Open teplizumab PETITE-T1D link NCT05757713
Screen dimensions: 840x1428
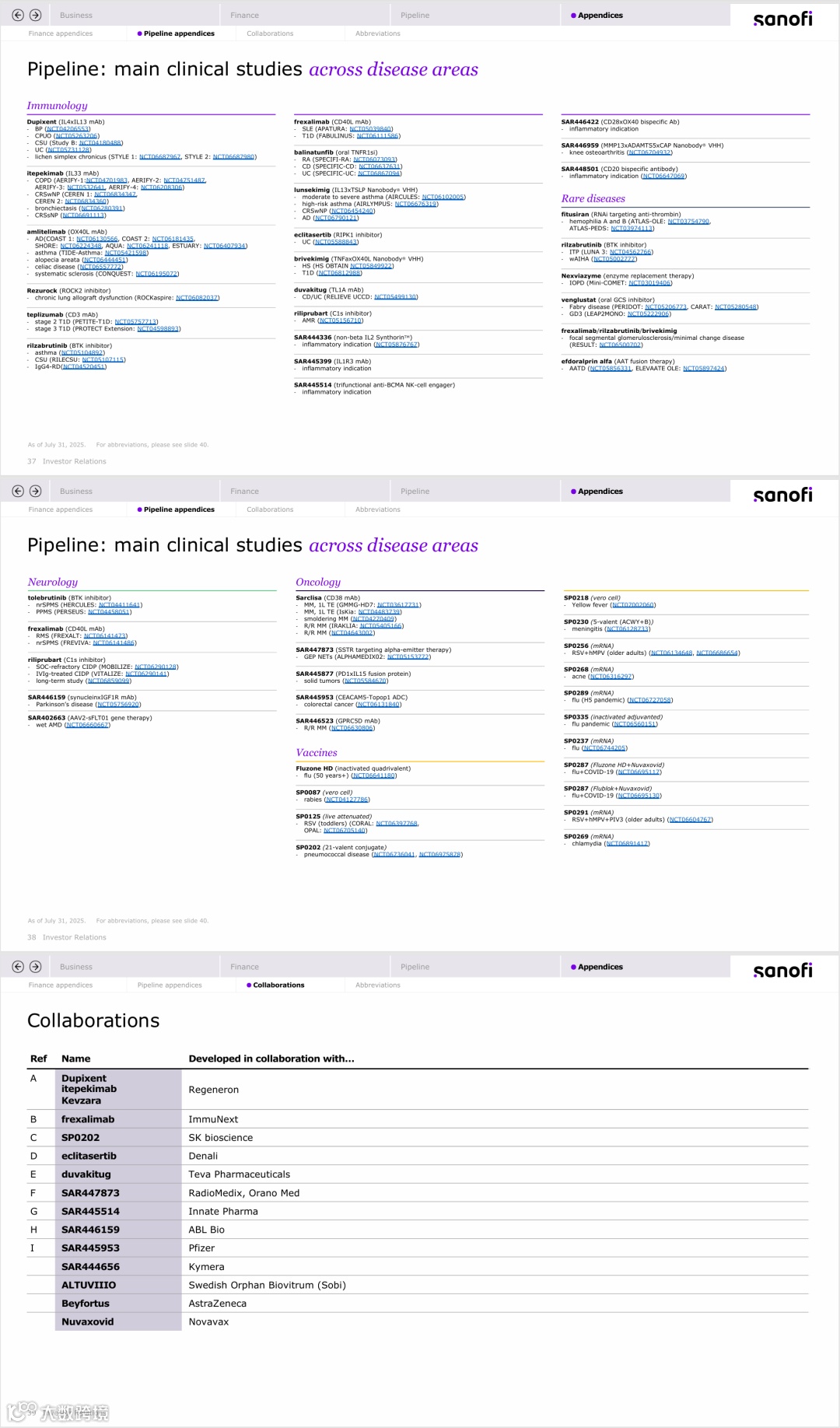click(136, 322)
